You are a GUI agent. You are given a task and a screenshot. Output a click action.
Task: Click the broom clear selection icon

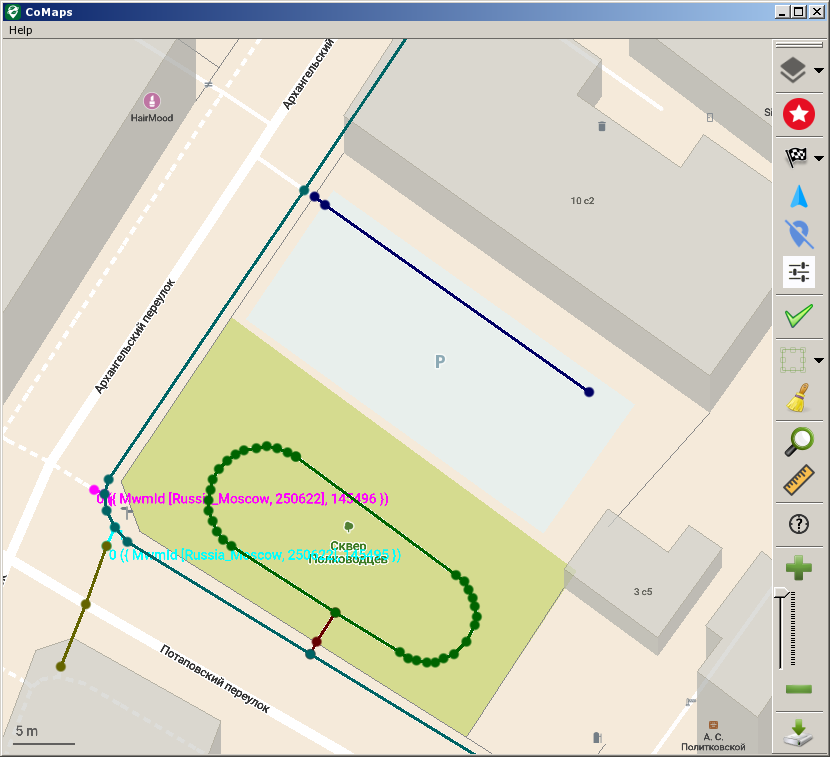pyautogui.click(x=797, y=398)
